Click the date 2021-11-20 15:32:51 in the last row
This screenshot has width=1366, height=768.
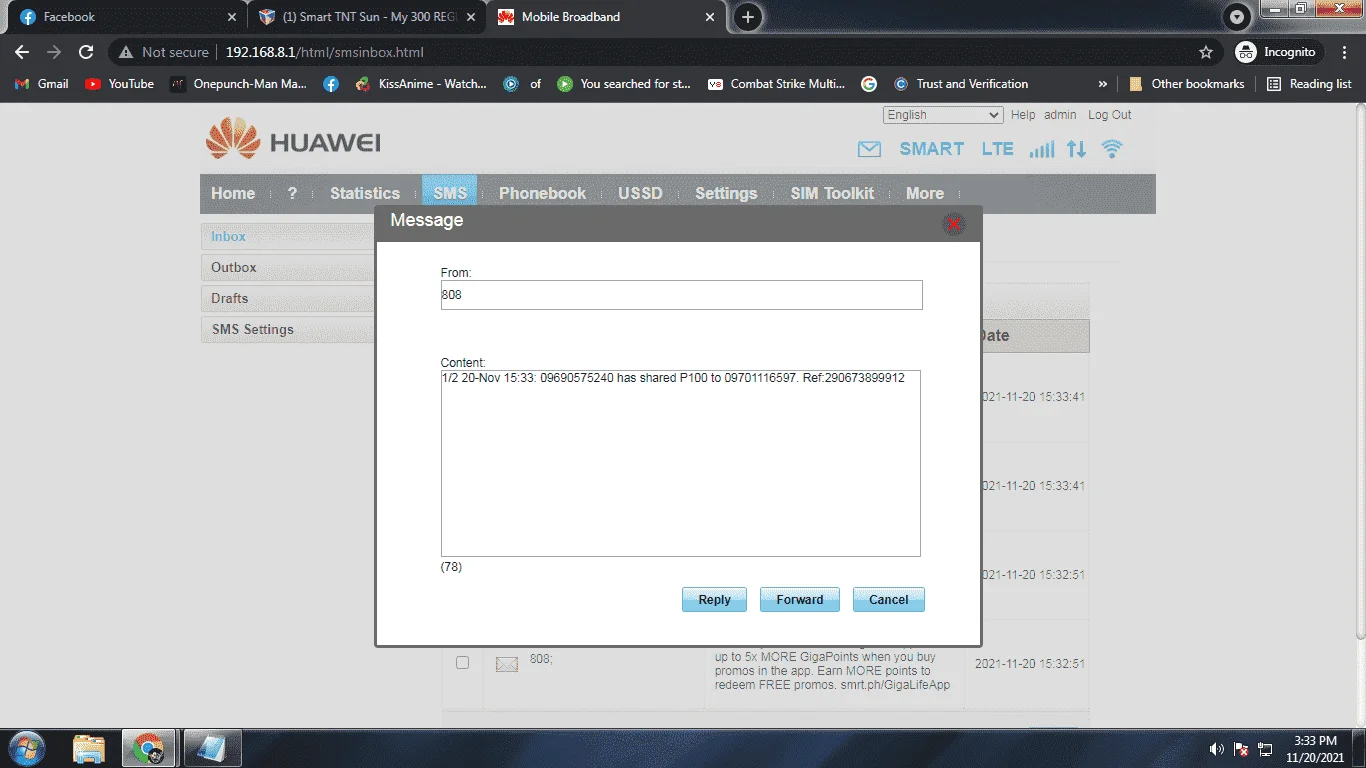click(1030, 664)
